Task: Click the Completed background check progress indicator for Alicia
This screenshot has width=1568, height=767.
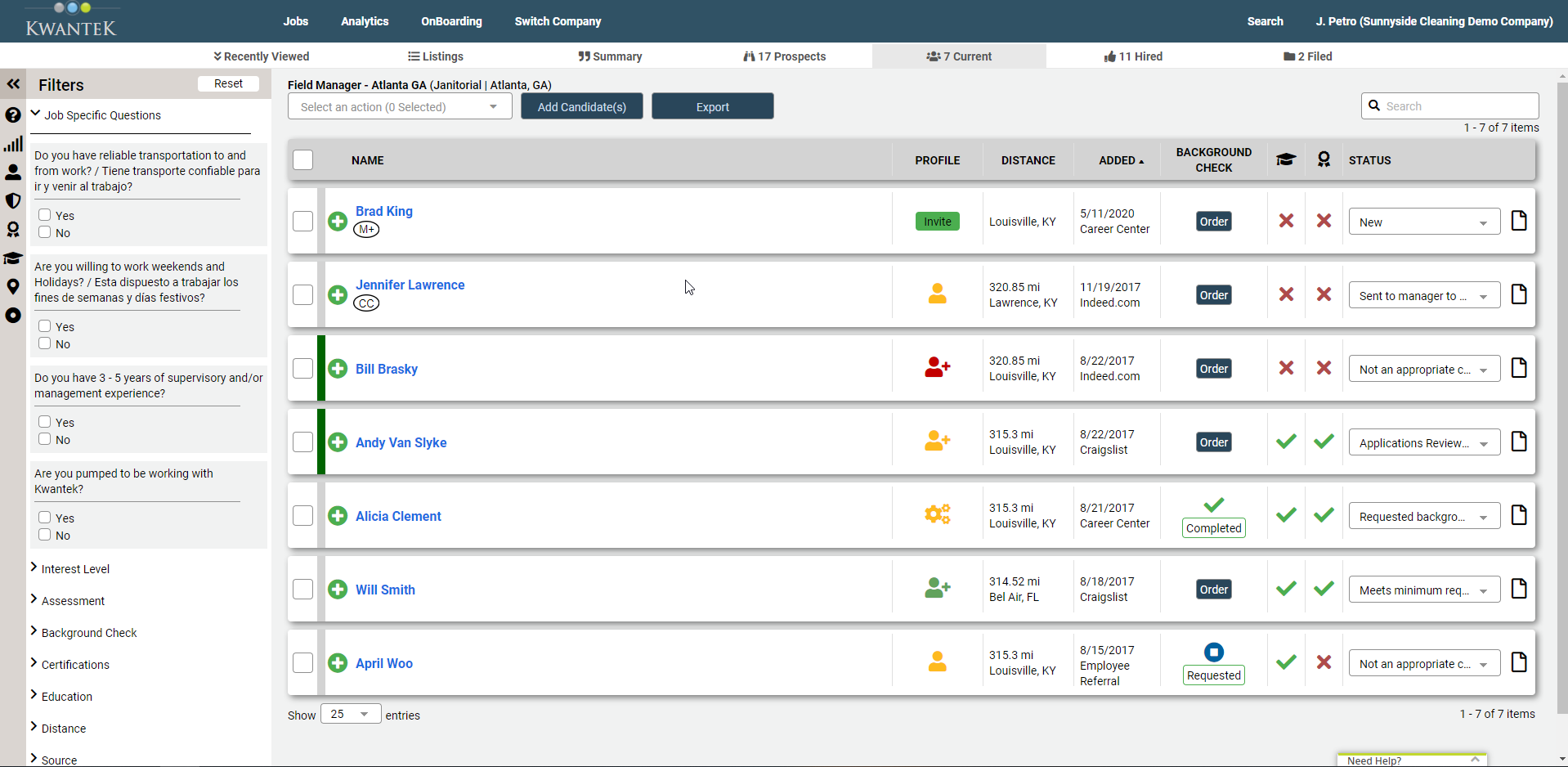Action: tap(1213, 527)
